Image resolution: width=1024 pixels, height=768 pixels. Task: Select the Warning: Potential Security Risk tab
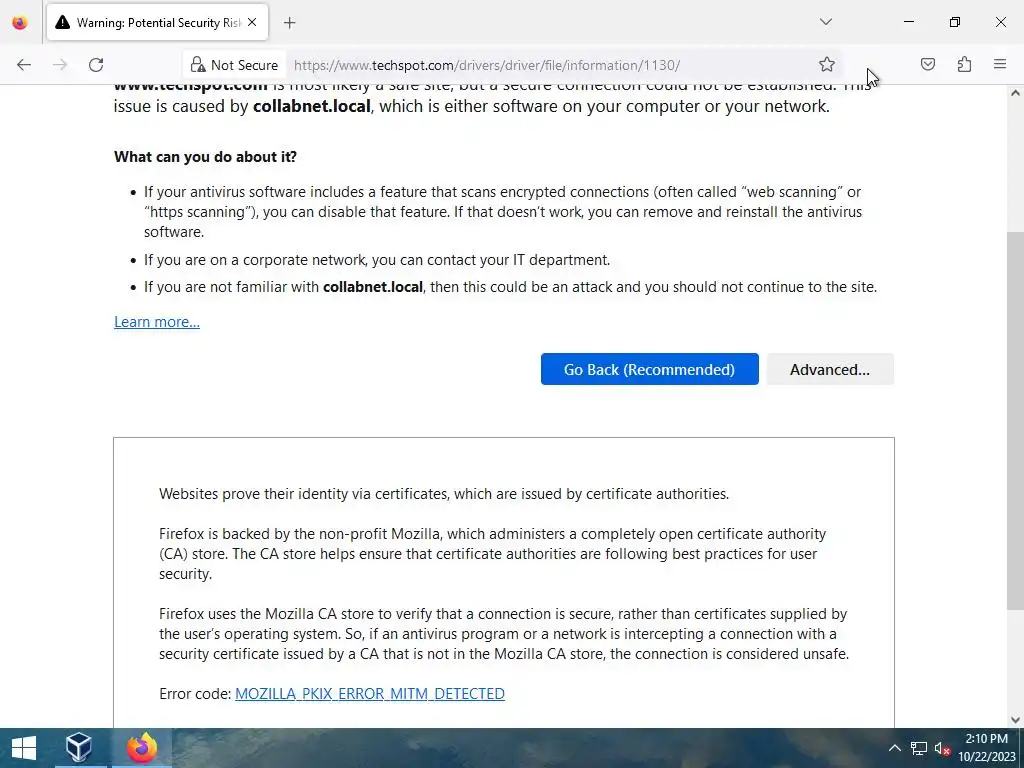pyautogui.click(x=157, y=22)
